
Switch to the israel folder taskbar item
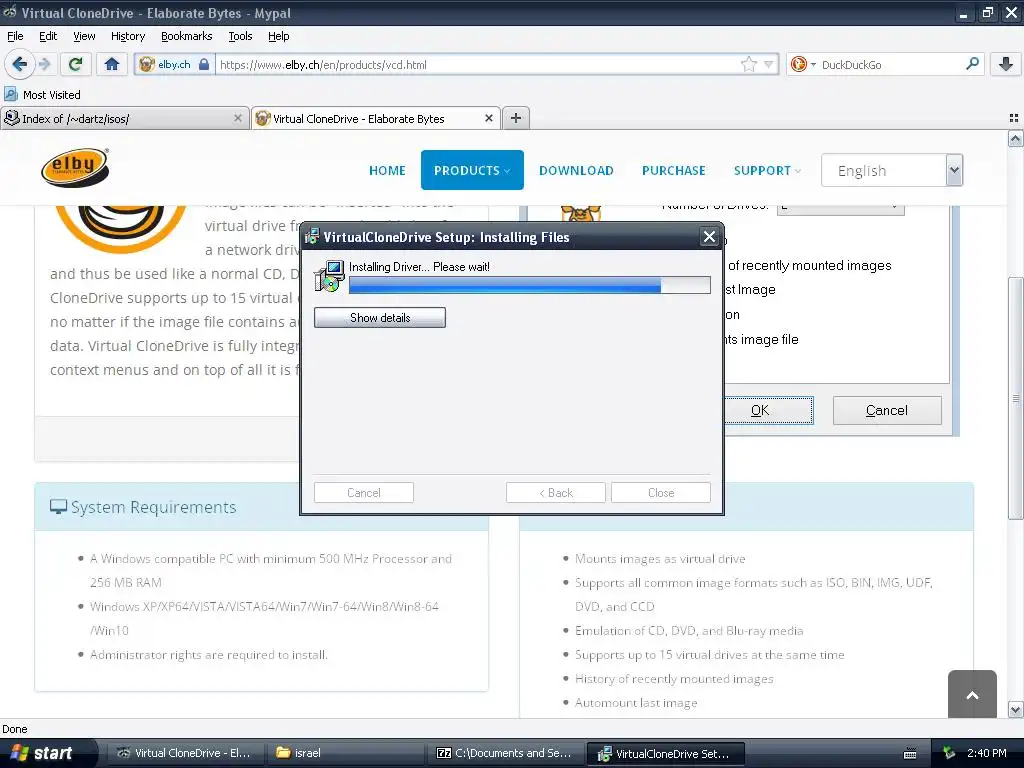(x=344, y=753)
